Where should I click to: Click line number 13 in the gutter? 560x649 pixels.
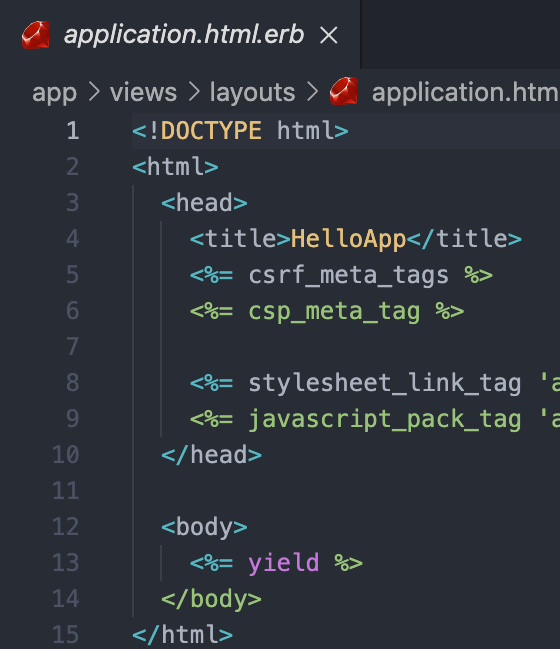65,562
